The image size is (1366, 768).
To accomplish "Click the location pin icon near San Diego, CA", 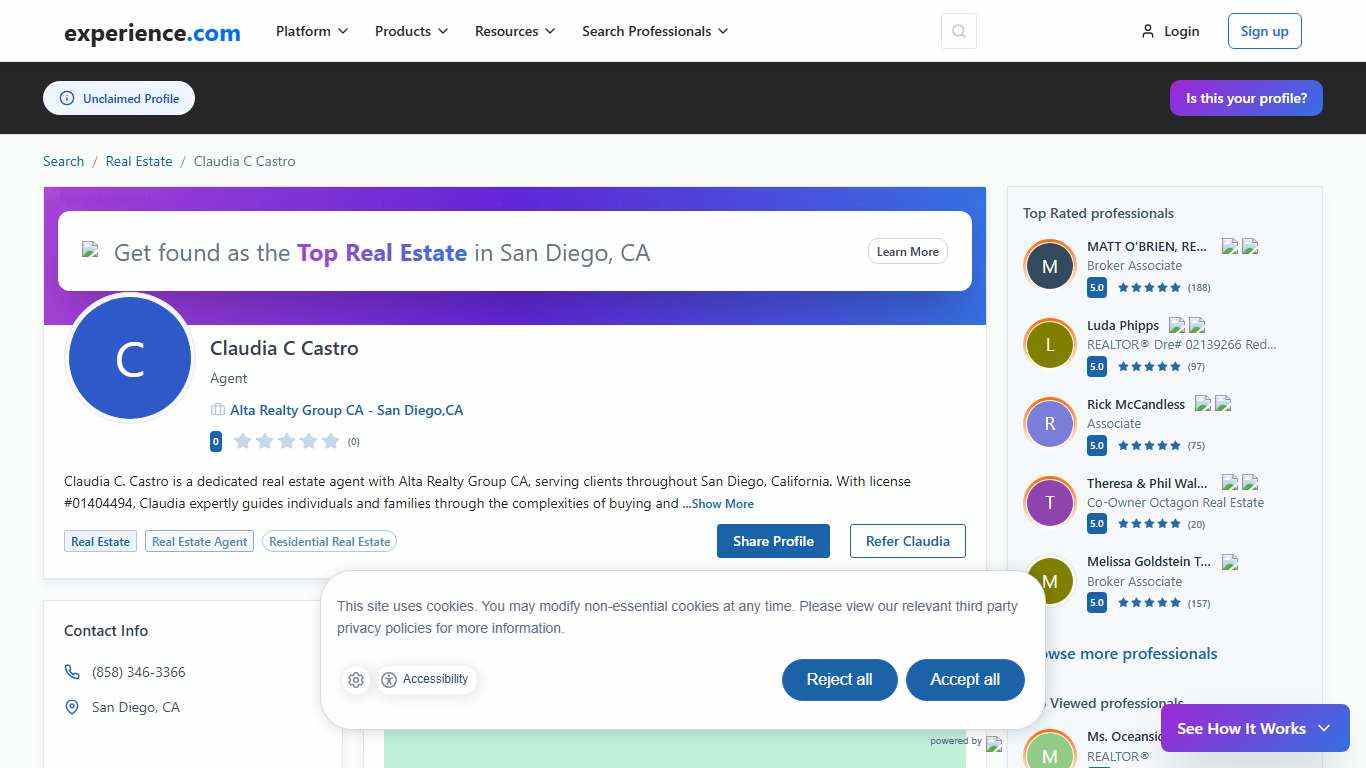I will tap(71, 707).
